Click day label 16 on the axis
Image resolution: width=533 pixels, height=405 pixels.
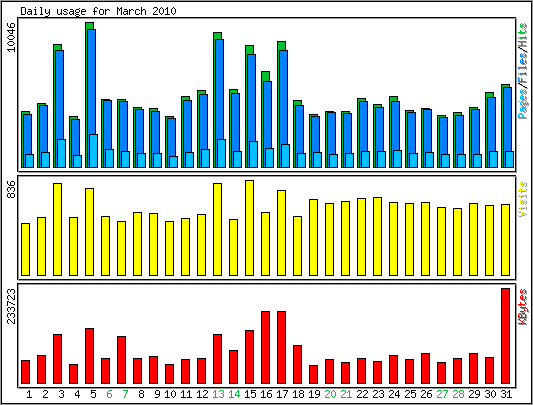(x=266, y=394)
